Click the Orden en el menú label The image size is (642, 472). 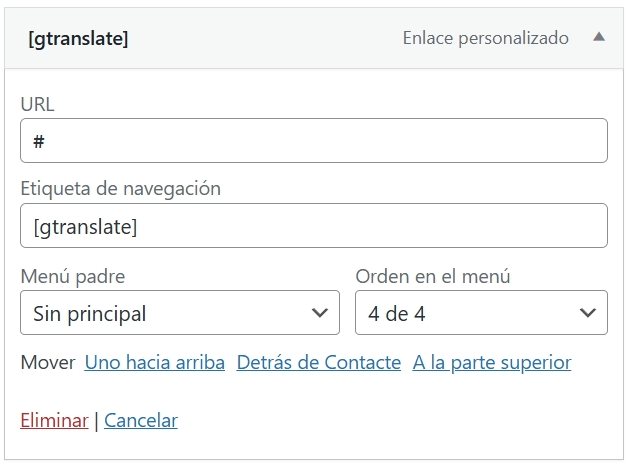[433, 276]
